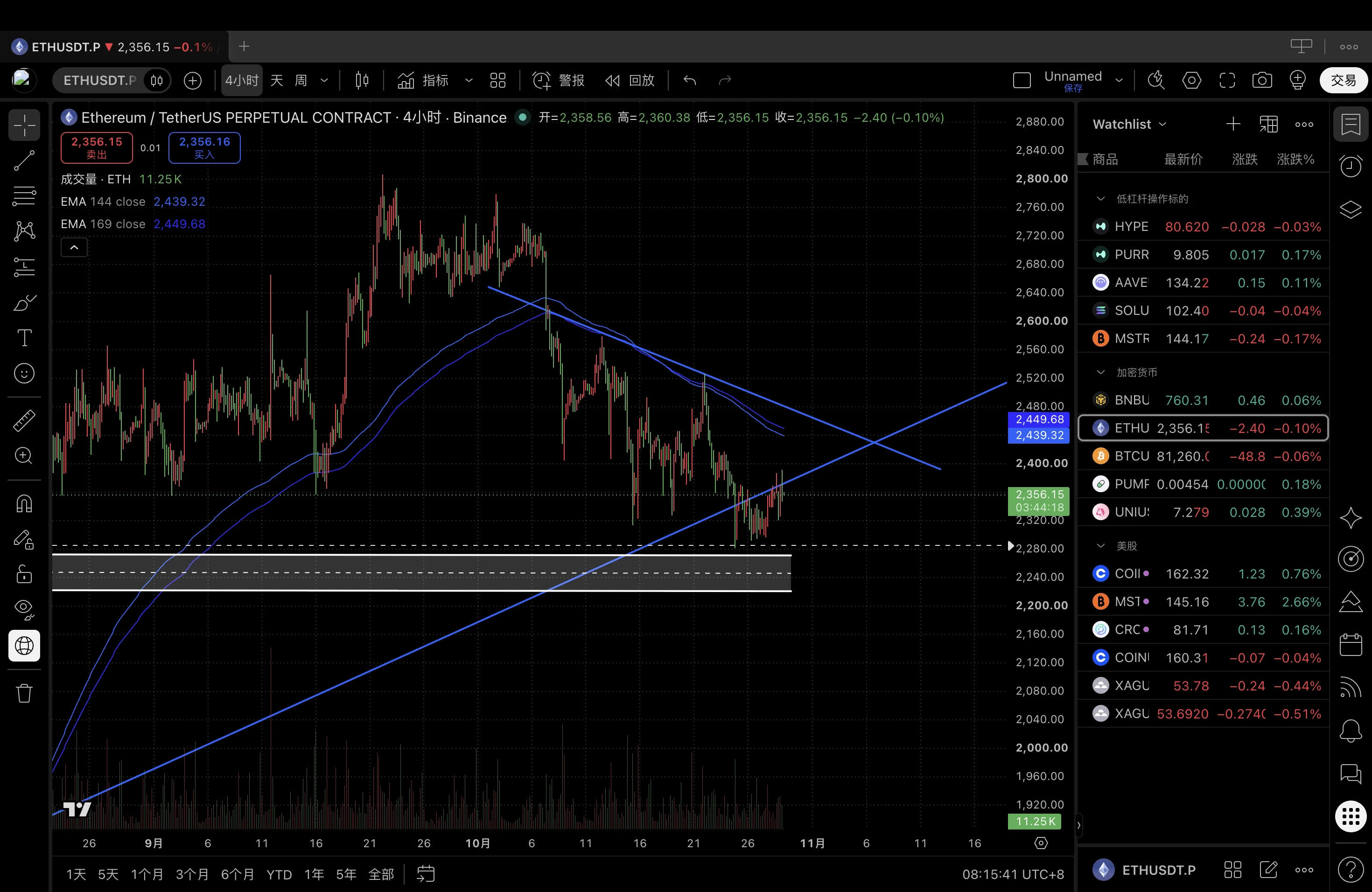Select the 3个月 date range

pyautogui.click(x=192, y=874)
